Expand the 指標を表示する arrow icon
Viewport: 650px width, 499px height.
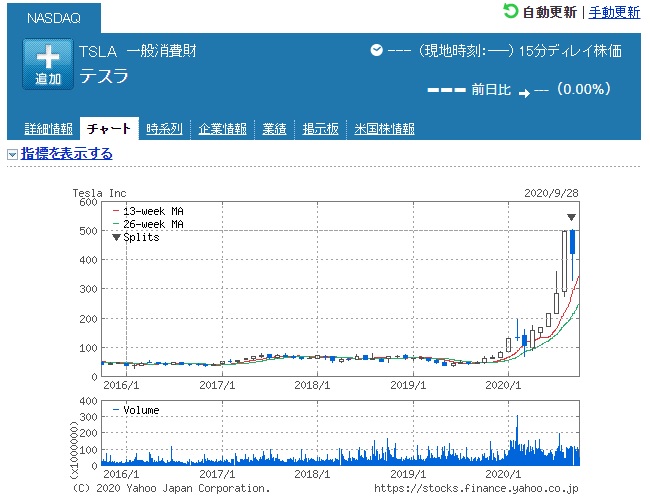click(12, 155)
